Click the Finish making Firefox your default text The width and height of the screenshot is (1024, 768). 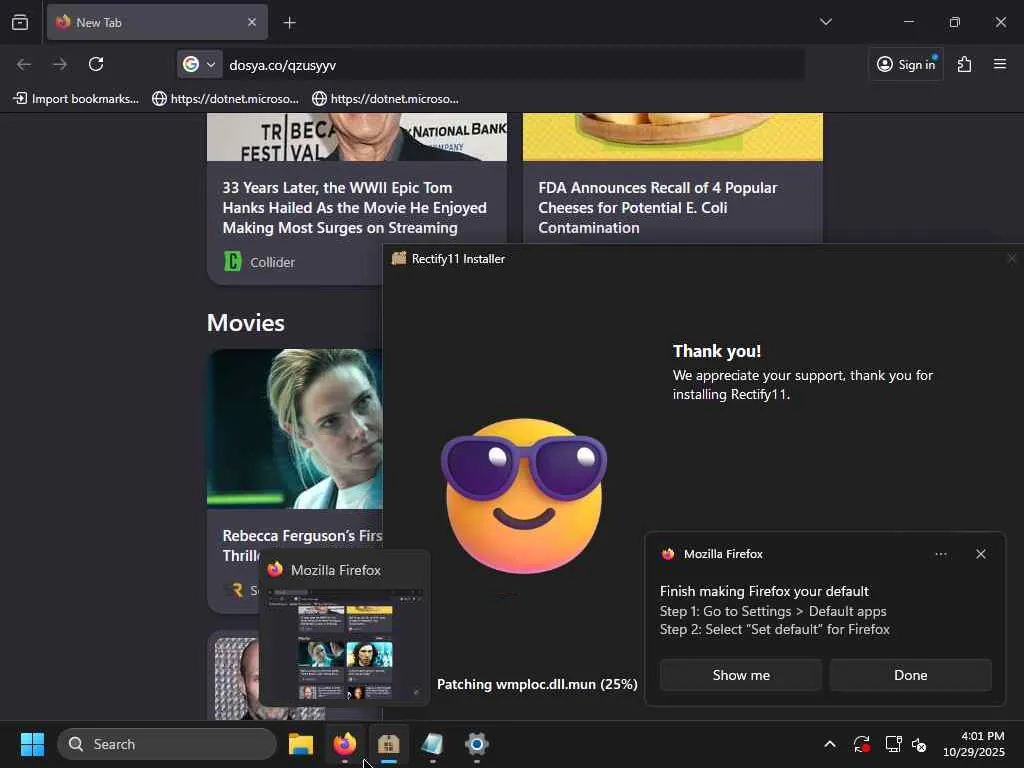(764, 591)
